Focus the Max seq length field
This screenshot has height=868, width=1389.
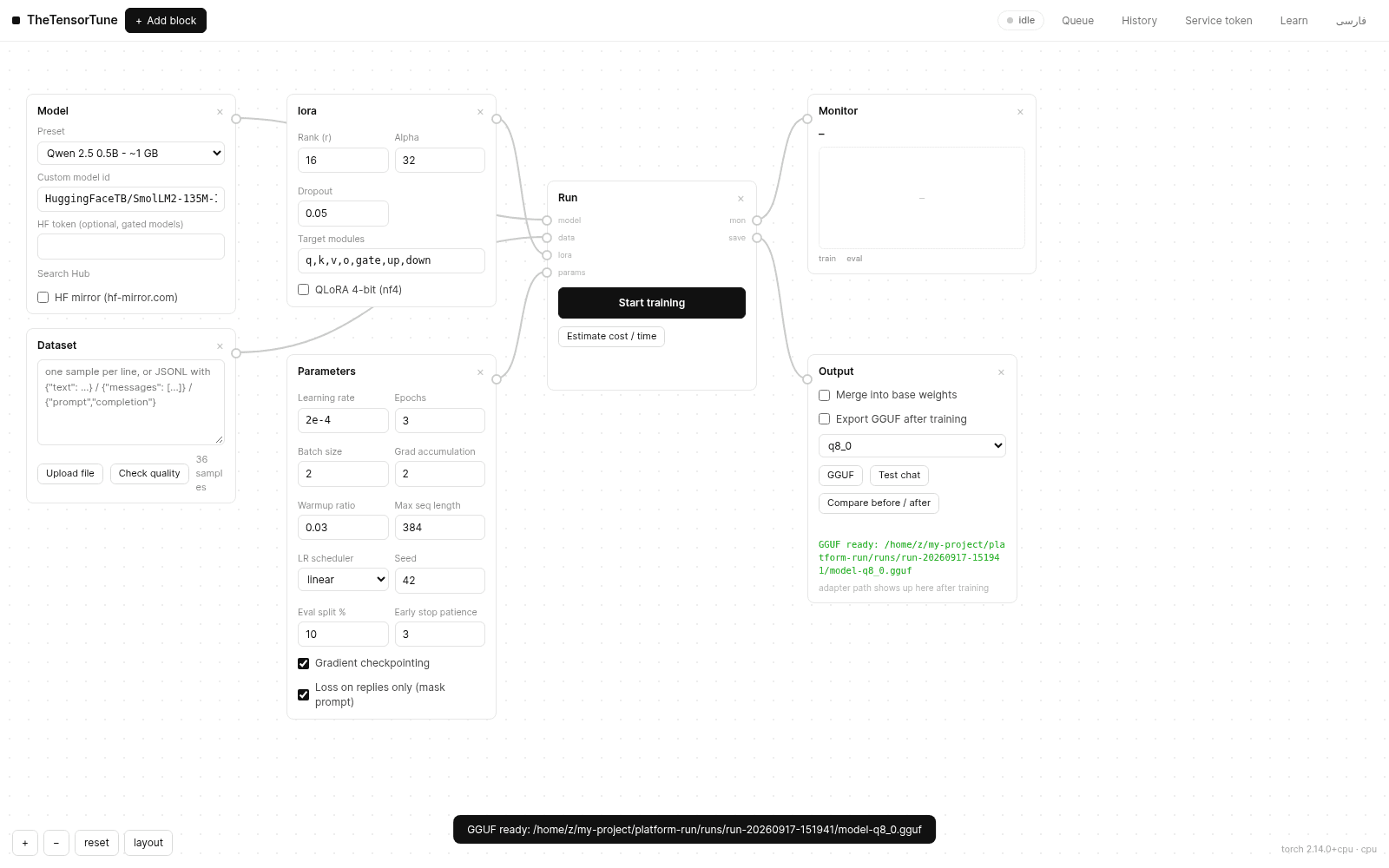tap(440, 528)
